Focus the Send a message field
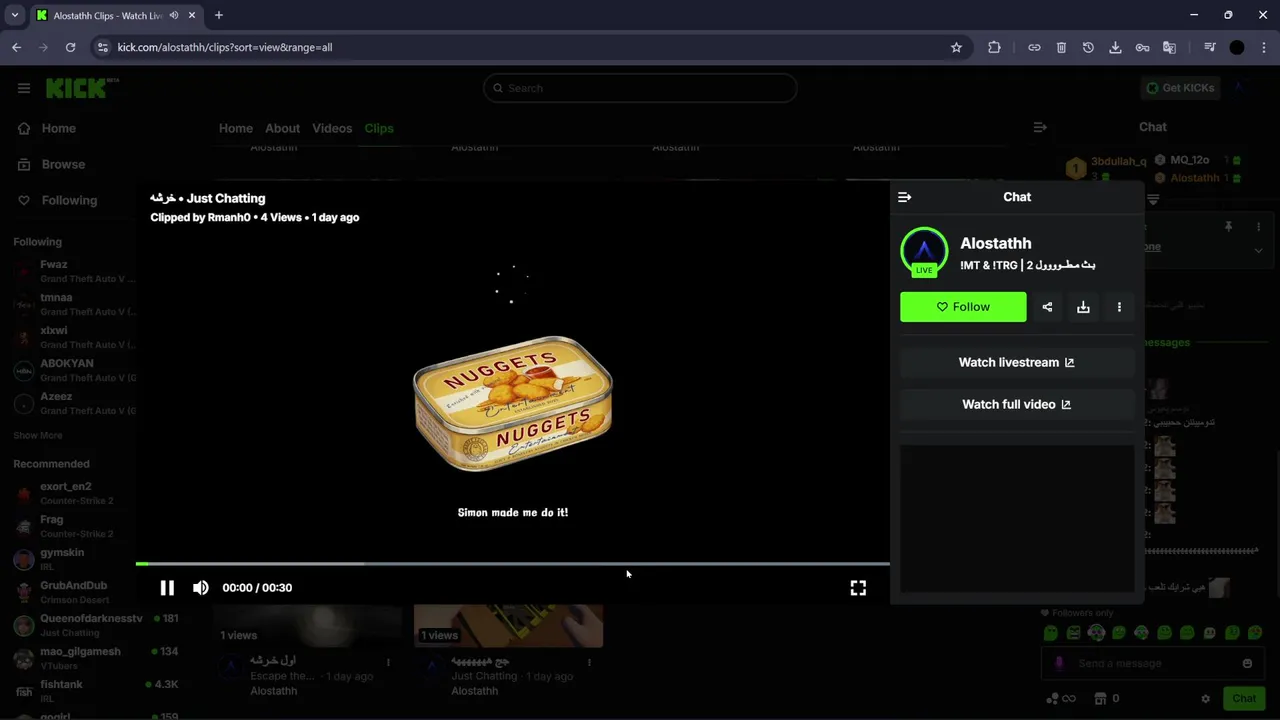1280x720 pixels. coord(1150,663)
